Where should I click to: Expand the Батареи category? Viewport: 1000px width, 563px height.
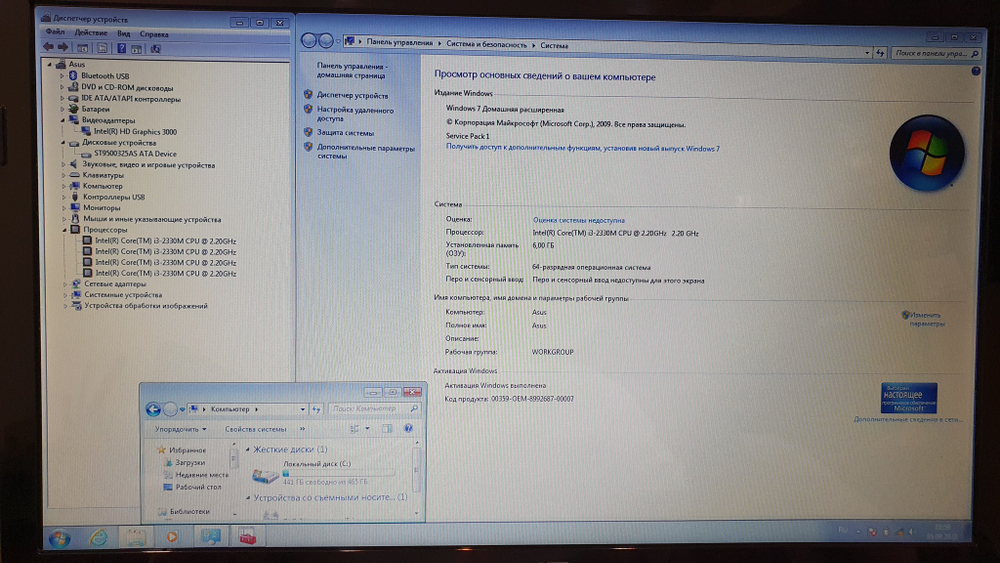pos(62,109)
